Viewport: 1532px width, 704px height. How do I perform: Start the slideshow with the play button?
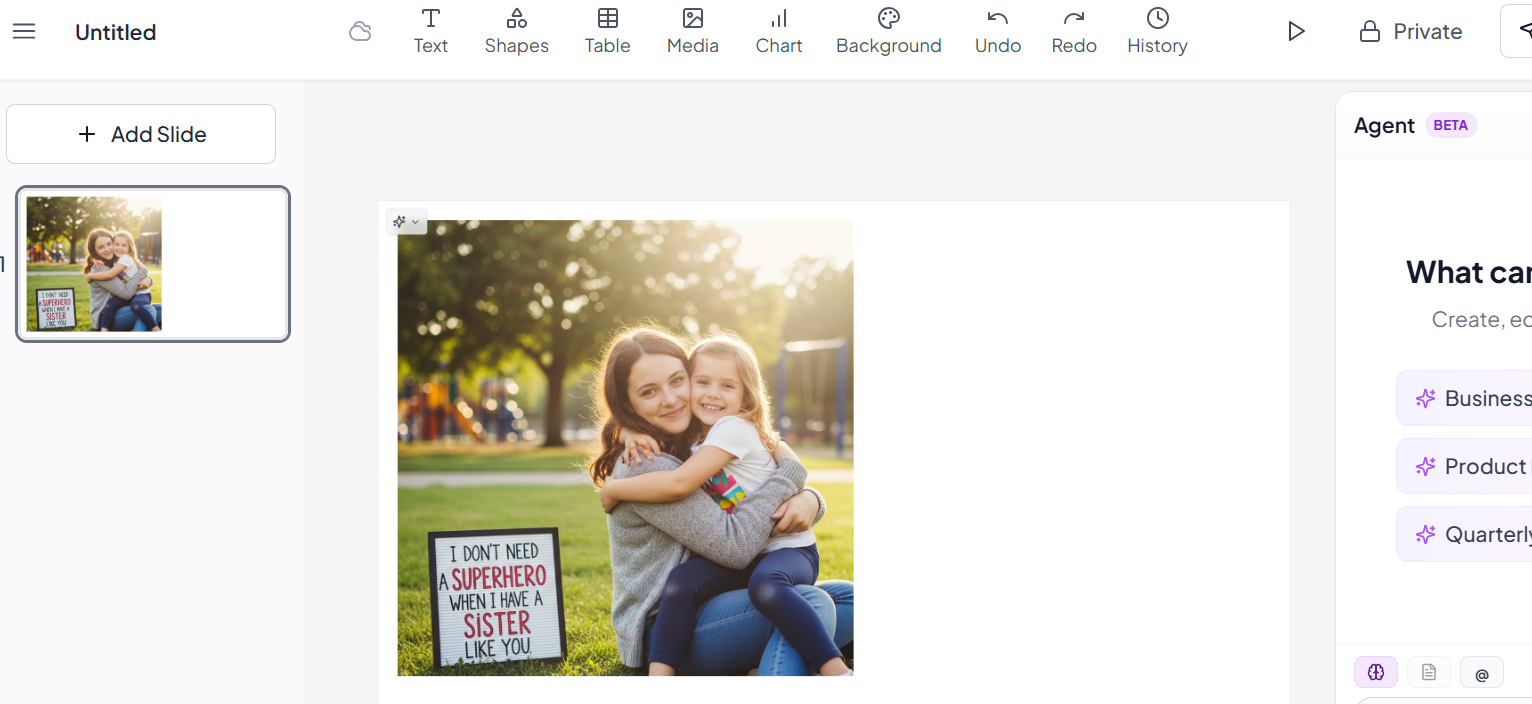pos(1296,32)
